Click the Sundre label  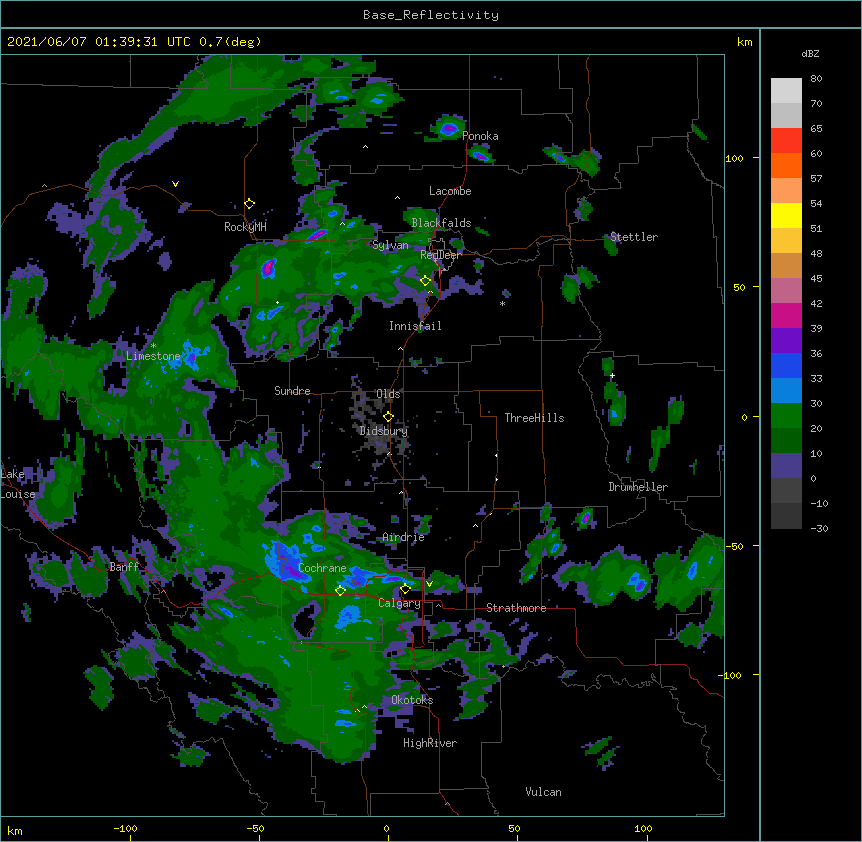pos(292,391)
